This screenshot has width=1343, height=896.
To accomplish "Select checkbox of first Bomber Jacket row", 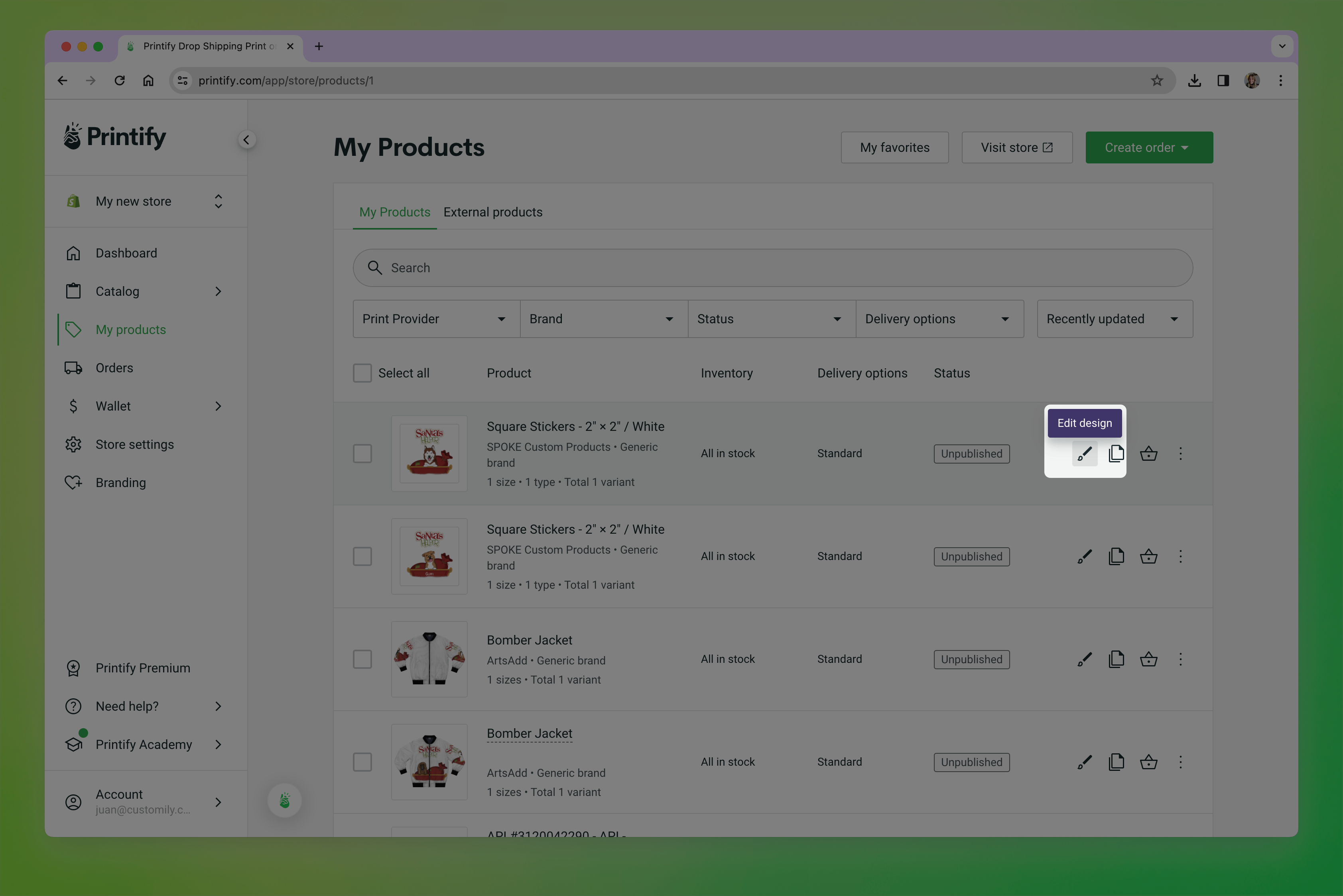I will pos(362,659).
